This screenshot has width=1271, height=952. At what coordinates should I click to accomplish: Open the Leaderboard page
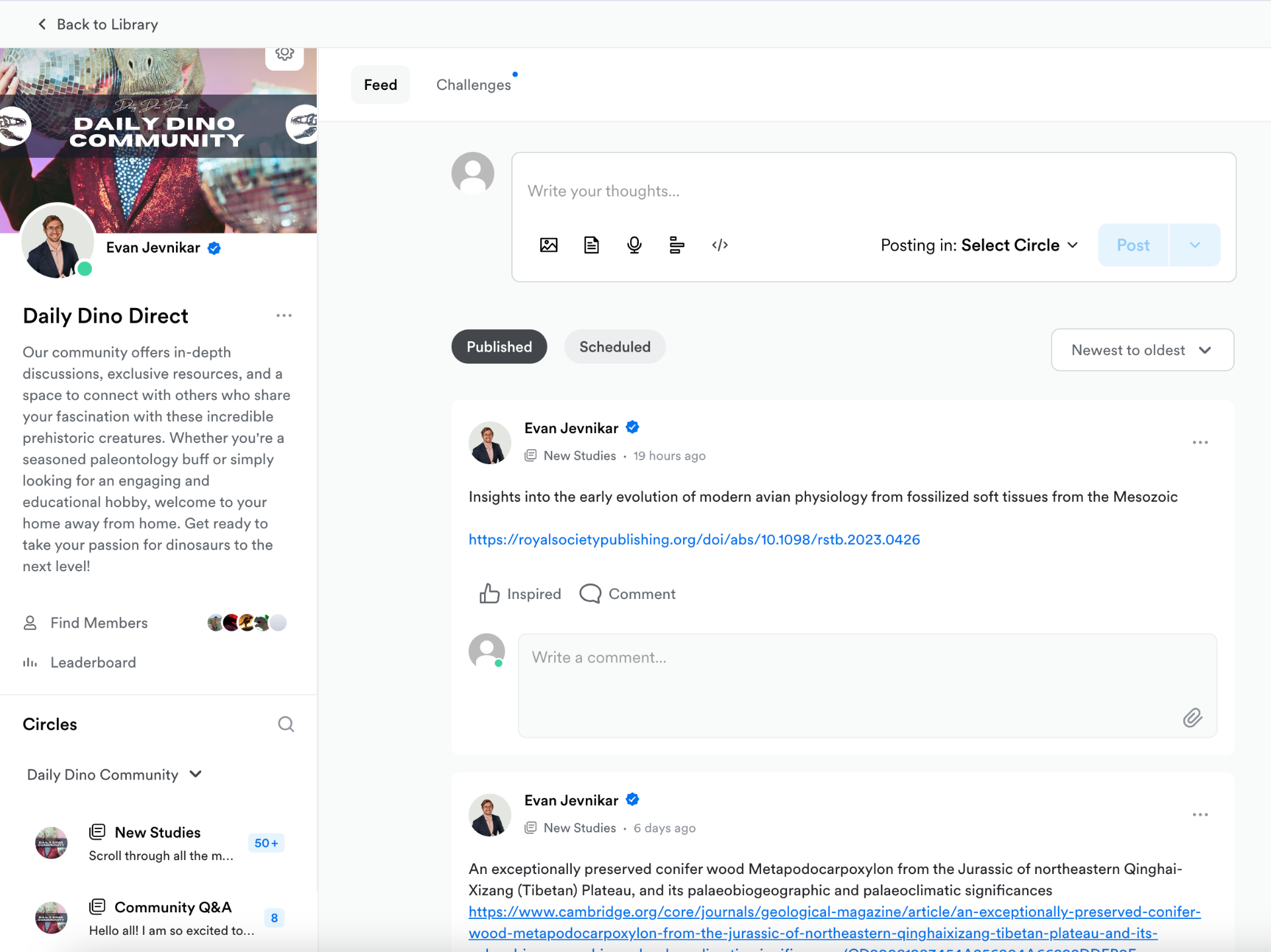coord(93,662)
